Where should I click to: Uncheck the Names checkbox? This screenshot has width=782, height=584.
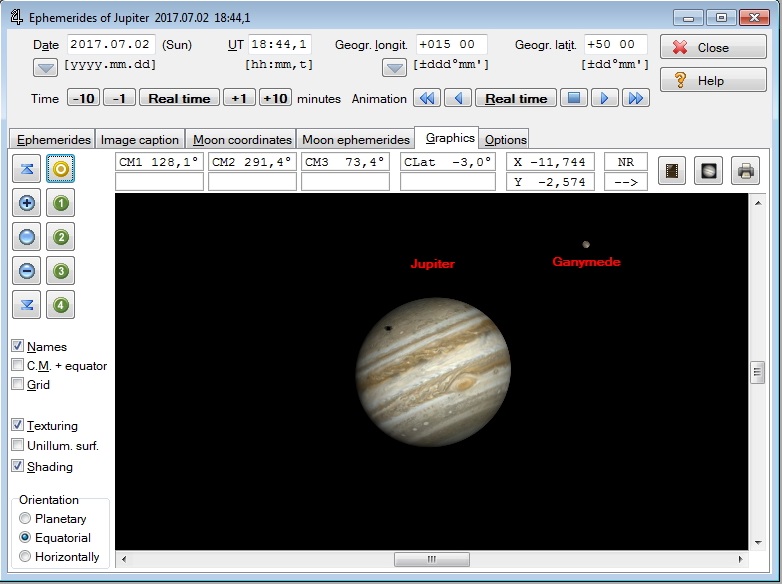[18, 346]
